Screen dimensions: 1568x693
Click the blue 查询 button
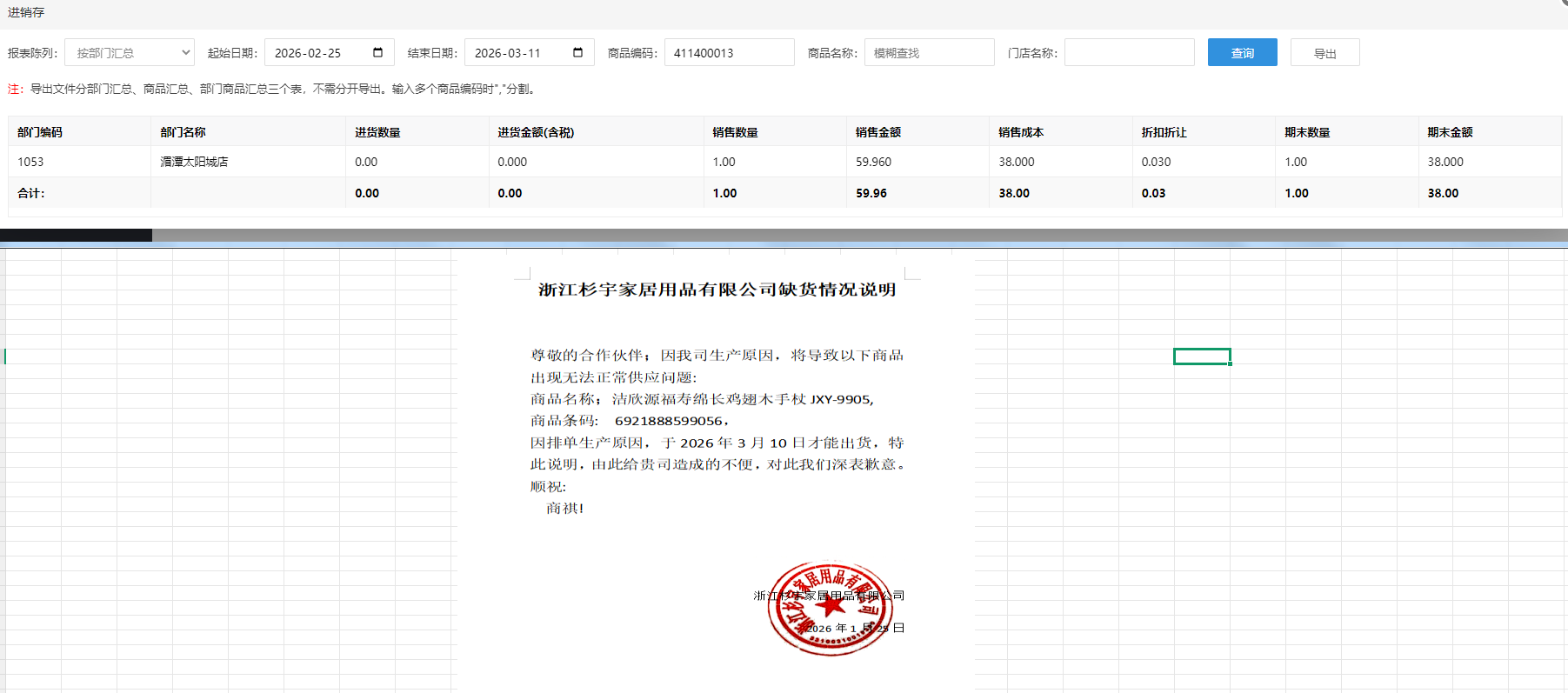[1242, 53]
